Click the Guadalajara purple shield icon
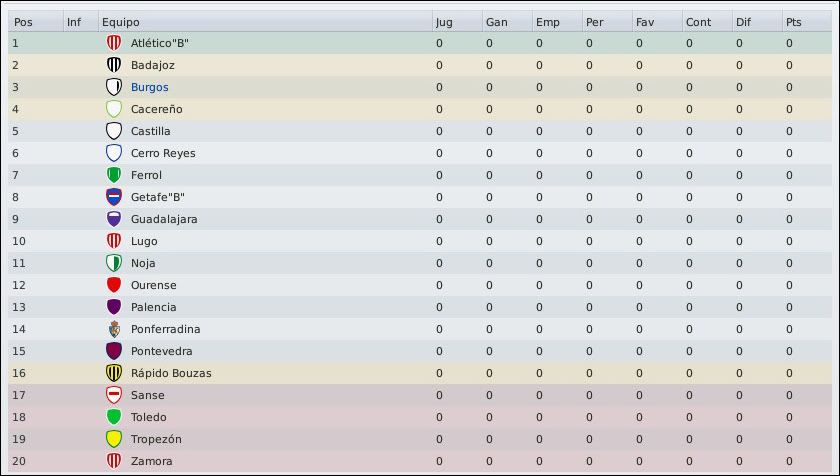 [x=114, y=219]
